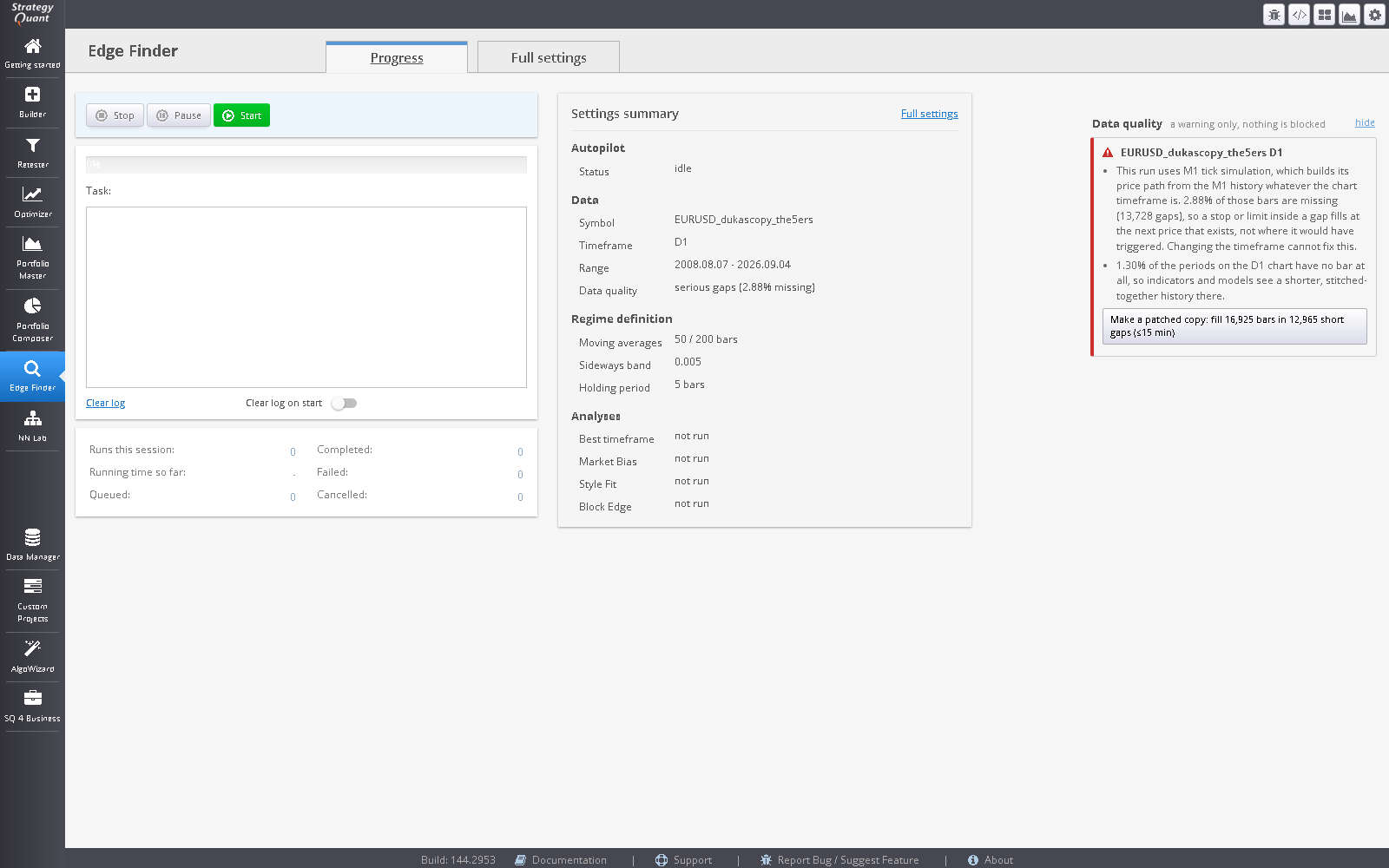The width and height of the screenshot is (1389, 868).
Task: Start the Edge Finder run
Action: 241,115
